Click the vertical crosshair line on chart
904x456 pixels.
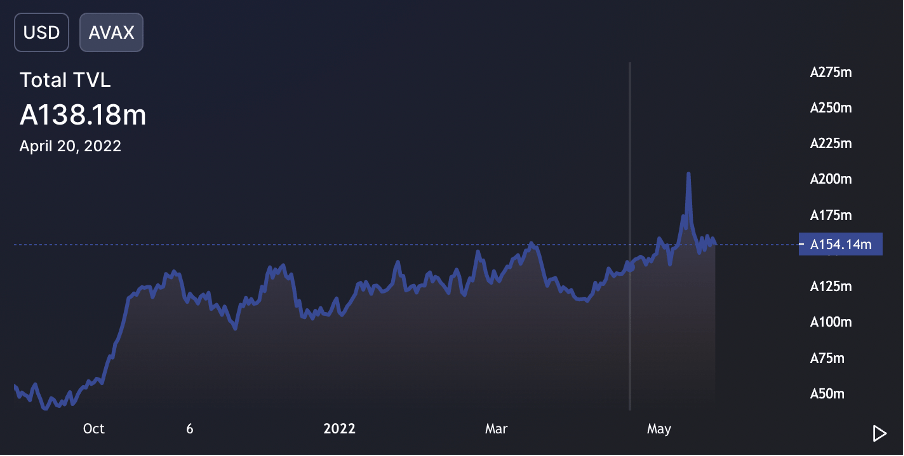[630, 236]
